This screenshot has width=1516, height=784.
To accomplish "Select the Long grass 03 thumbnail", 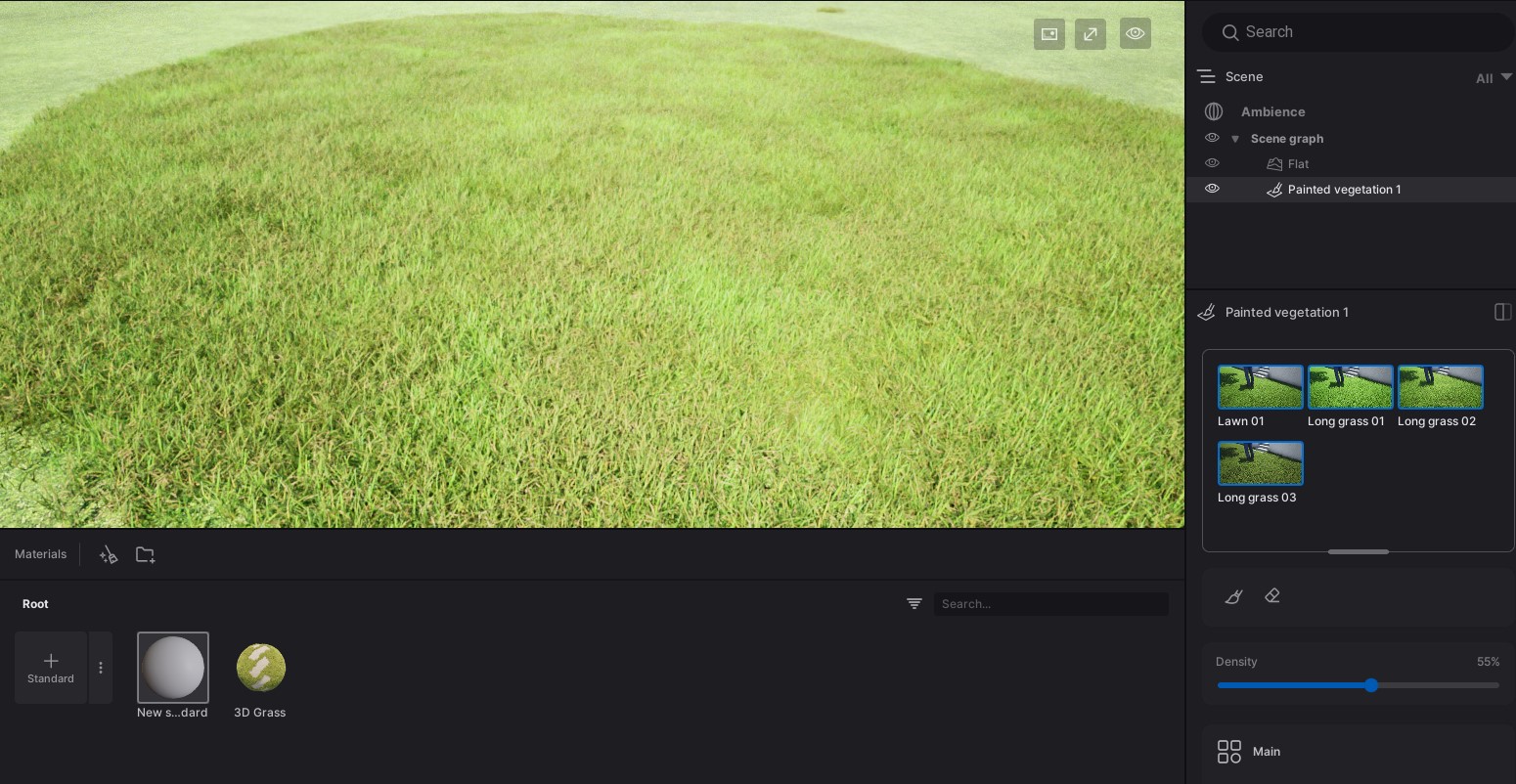I will tap(1261, 463).
